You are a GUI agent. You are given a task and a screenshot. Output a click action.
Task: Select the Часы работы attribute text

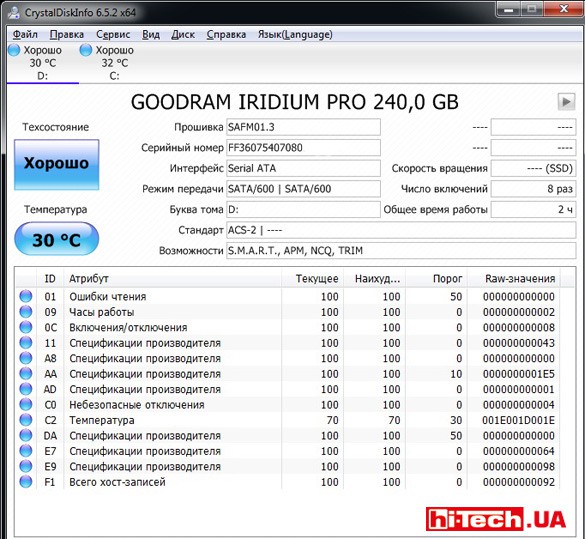coord(102,312)
